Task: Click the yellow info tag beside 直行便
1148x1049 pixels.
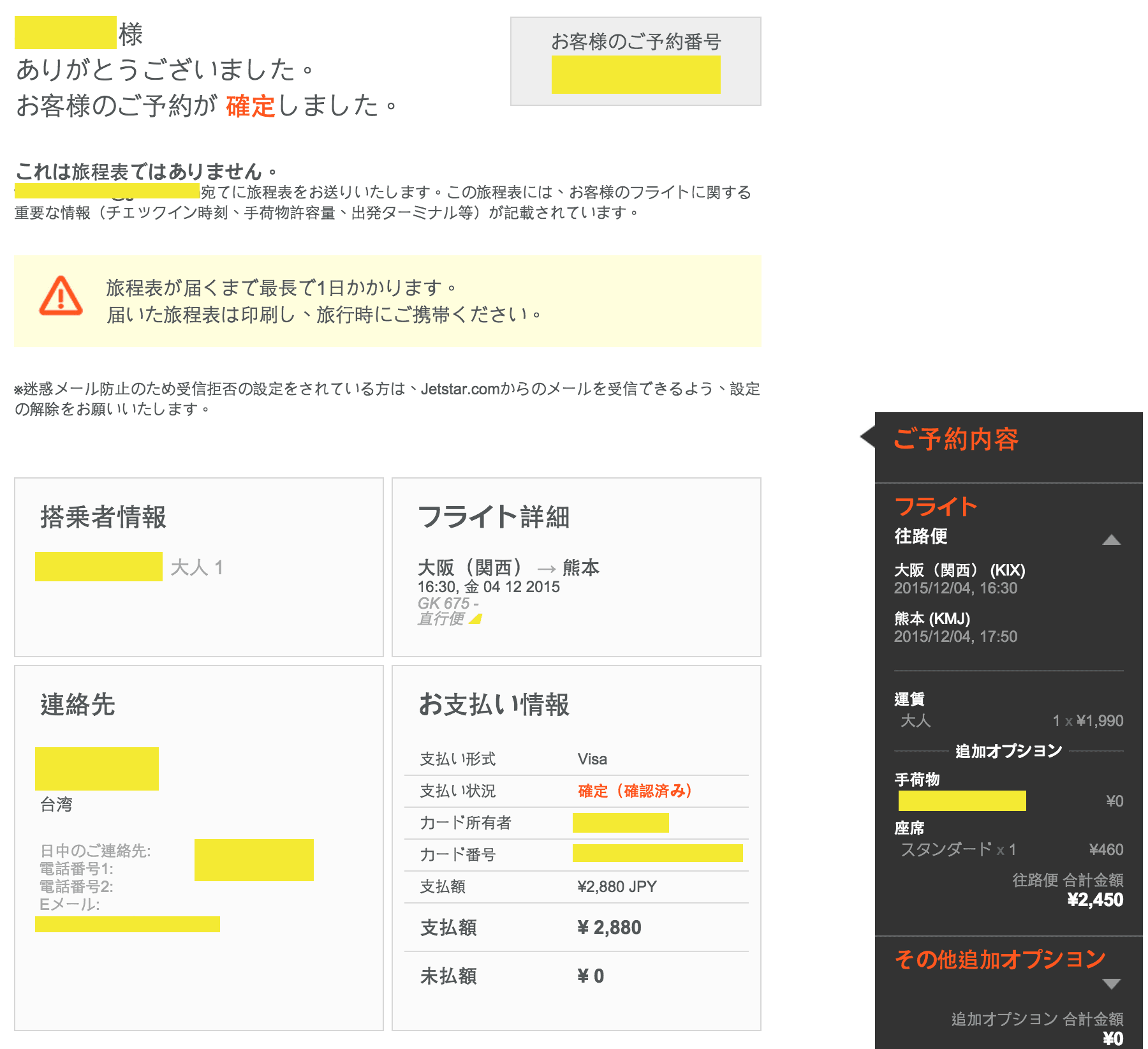Action: [475, 619]
